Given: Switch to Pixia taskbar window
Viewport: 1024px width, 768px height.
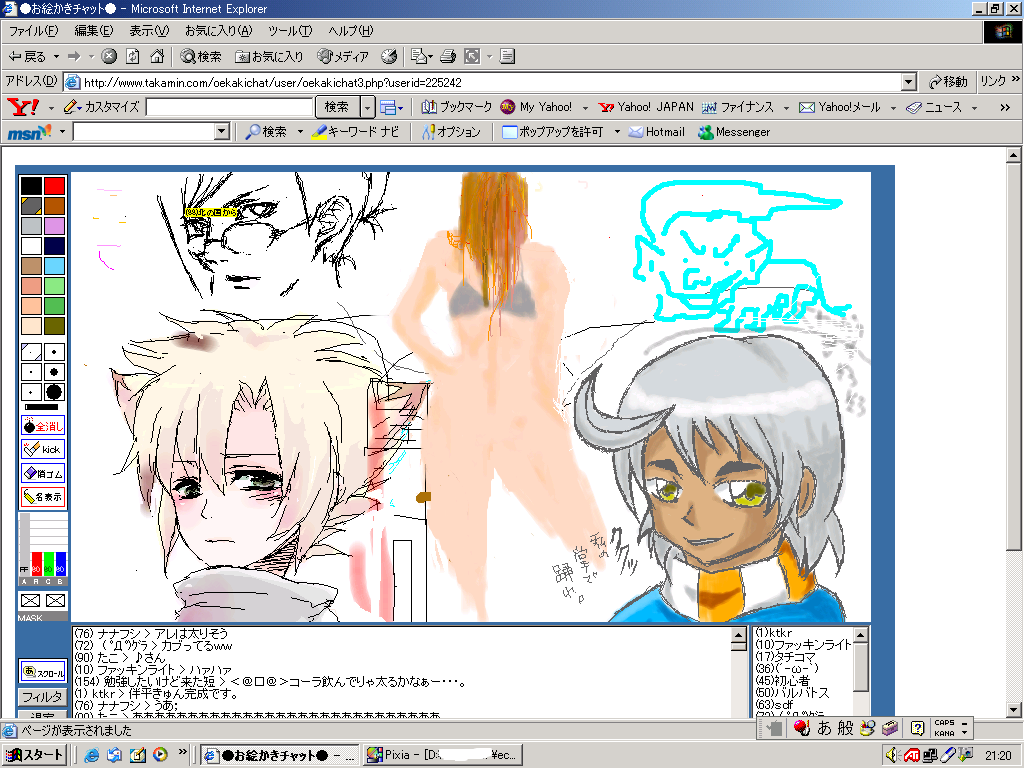Looking at the screenshot, I should (x=441, y=755).
